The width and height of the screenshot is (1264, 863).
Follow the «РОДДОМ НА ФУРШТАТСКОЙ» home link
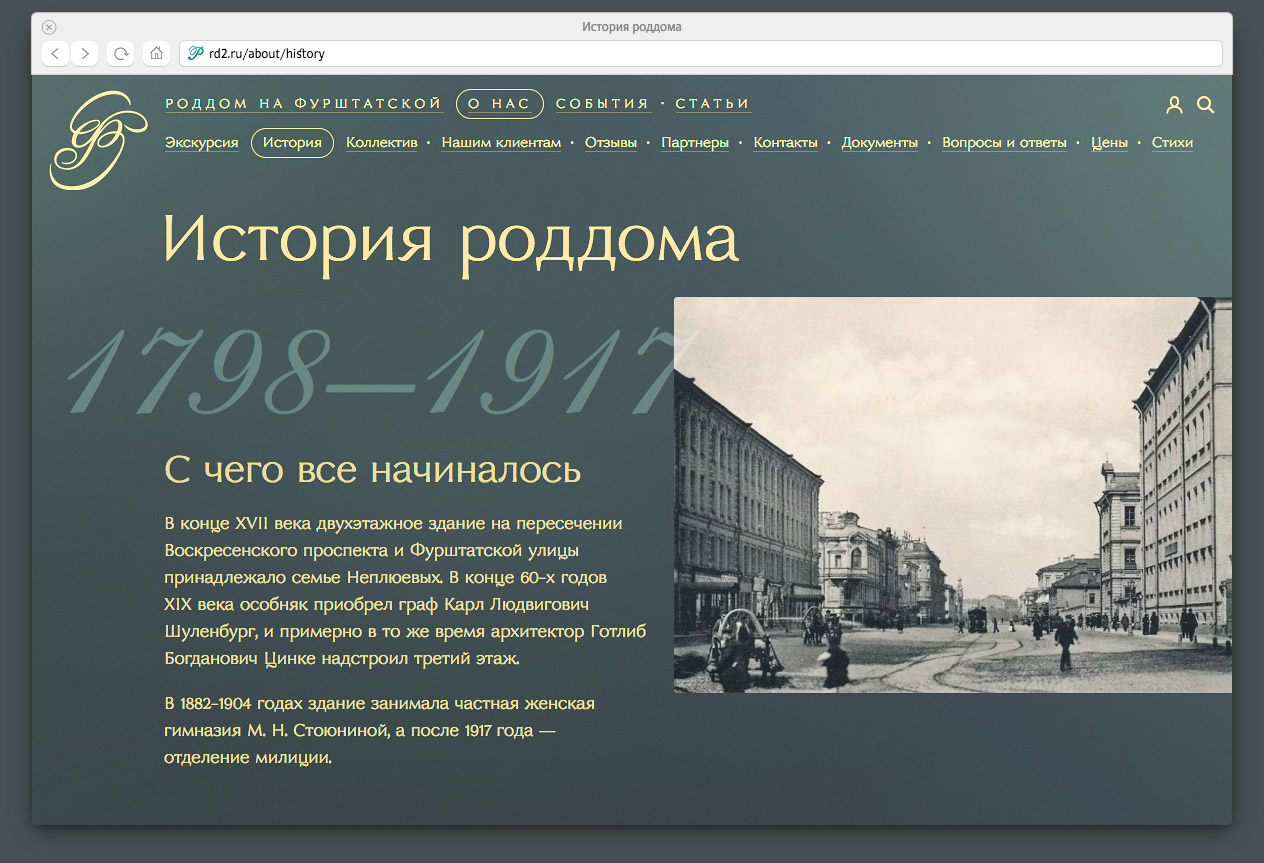click(x=303, y=104)
